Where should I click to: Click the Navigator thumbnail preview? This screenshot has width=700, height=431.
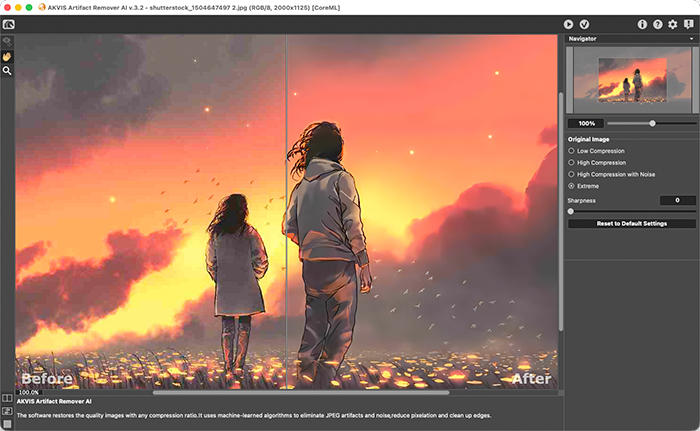tap(632, 80)
